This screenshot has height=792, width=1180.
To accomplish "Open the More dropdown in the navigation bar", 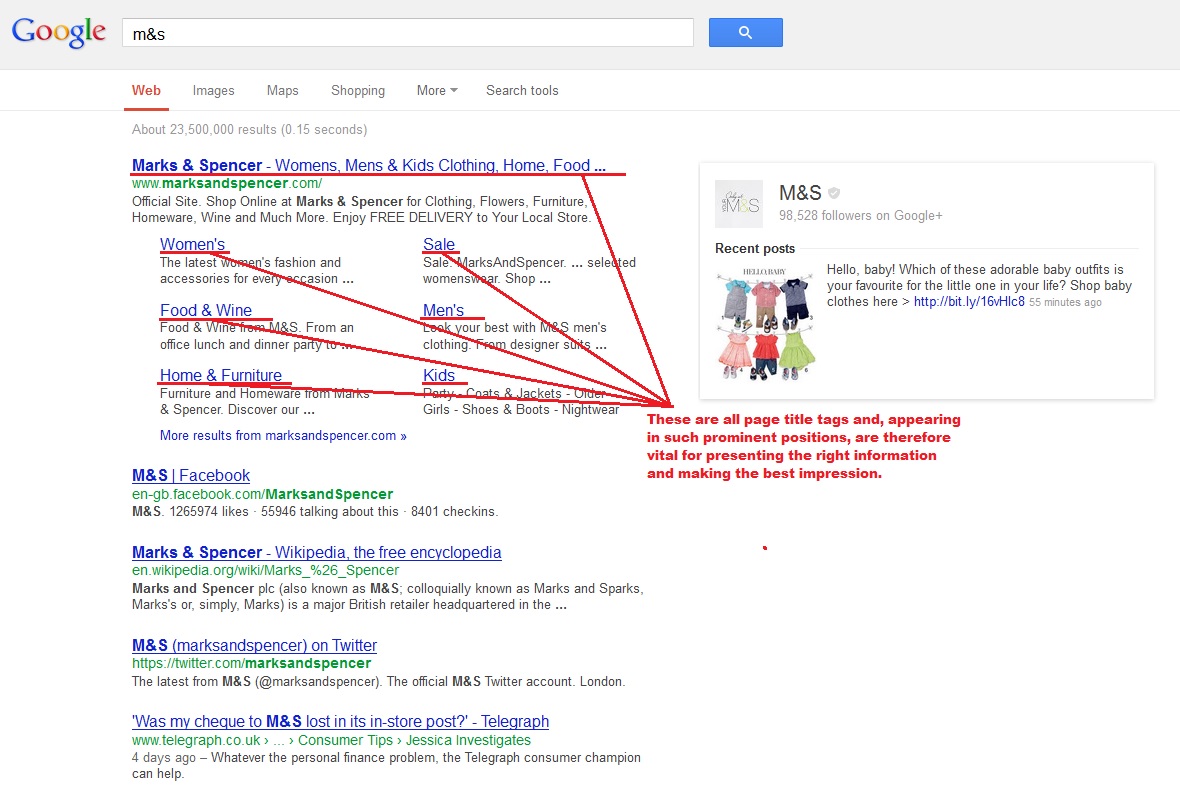I will (x=436, y=90).
